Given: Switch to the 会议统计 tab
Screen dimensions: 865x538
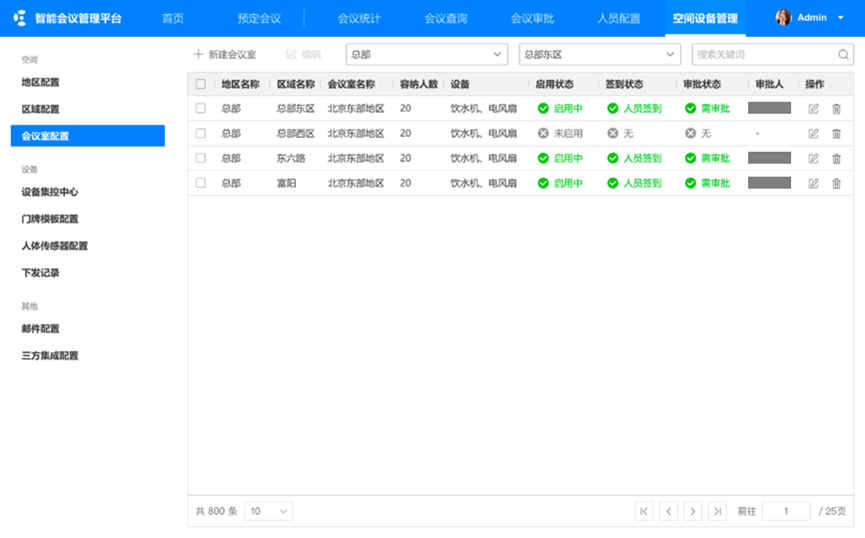Looking at the screenshot, I should tap(358, 18).
